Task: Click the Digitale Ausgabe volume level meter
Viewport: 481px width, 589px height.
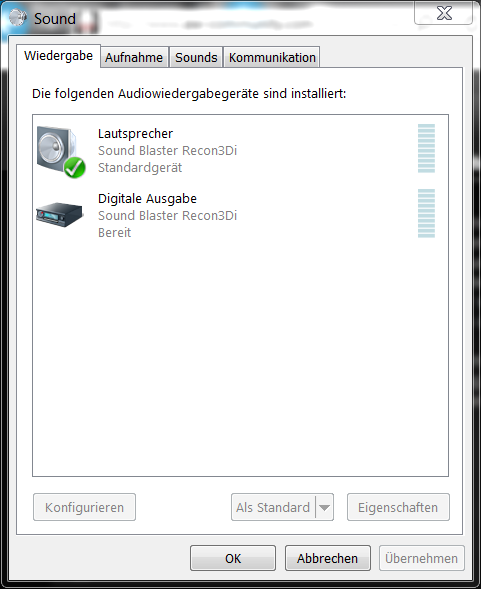Action: (x=426, y=213)
